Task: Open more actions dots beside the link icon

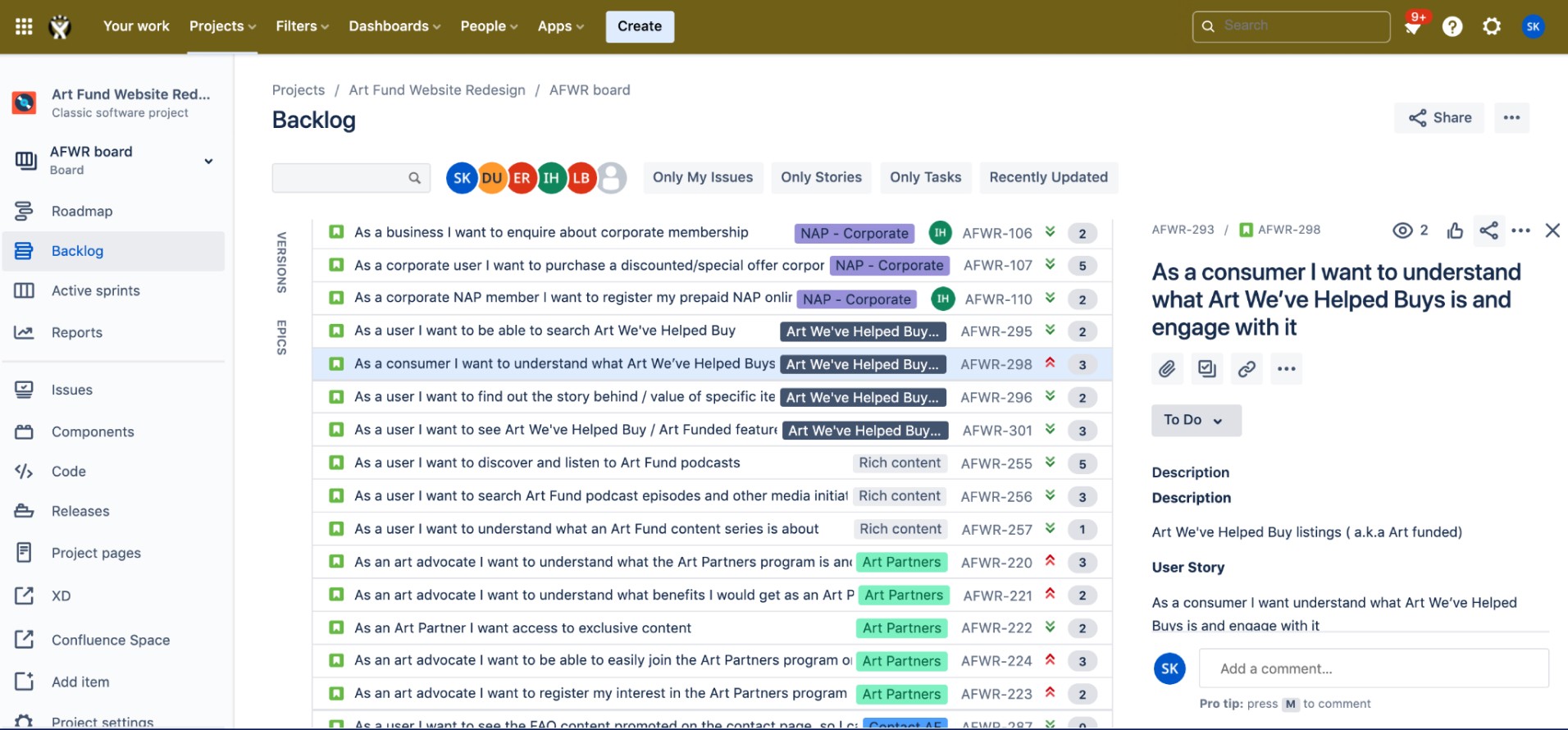Action: pos(1287,369)
